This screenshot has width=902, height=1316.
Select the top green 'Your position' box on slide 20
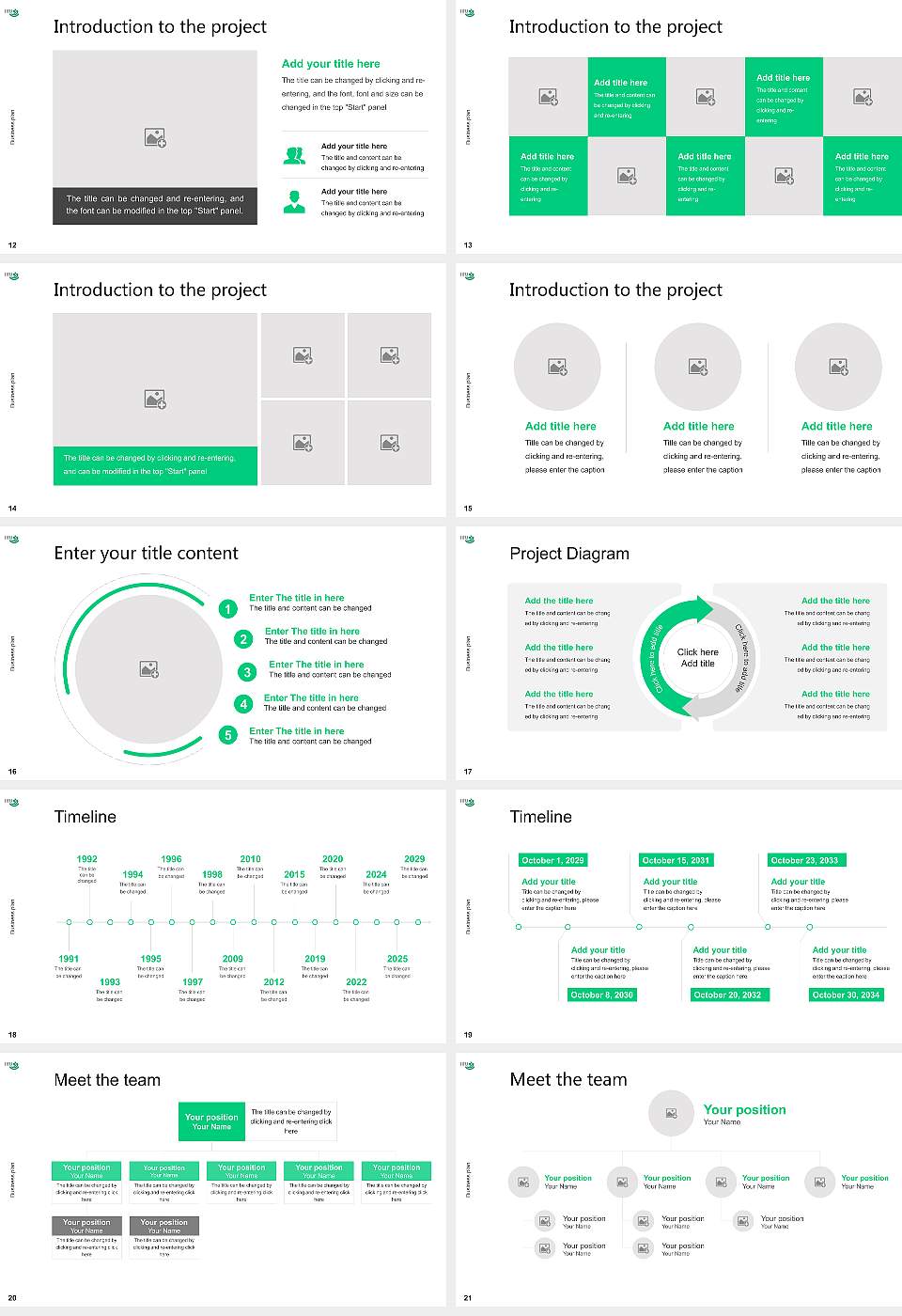pos(211,1121)
